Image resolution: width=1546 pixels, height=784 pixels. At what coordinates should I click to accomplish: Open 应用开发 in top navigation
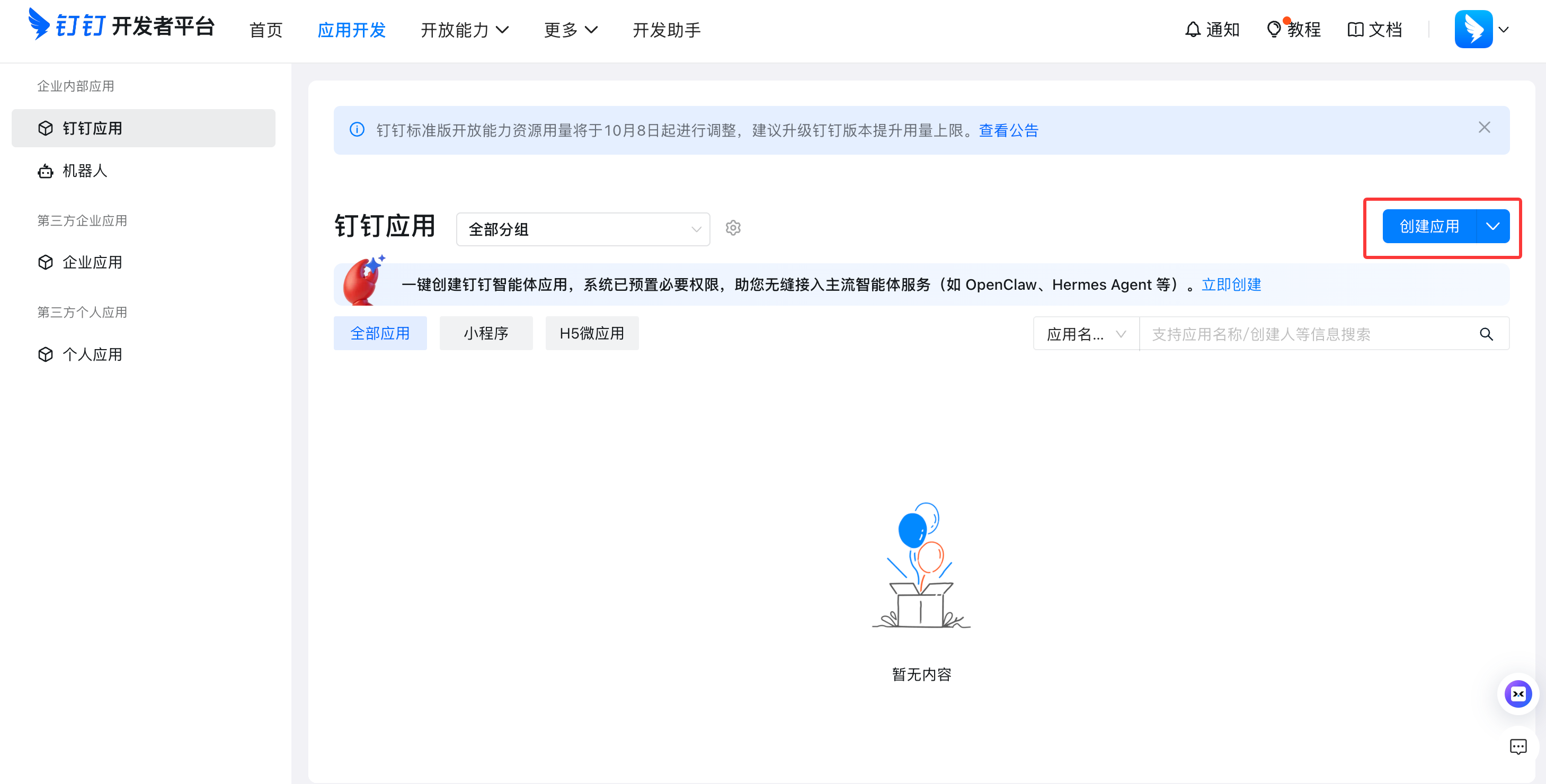click(352, 30)
